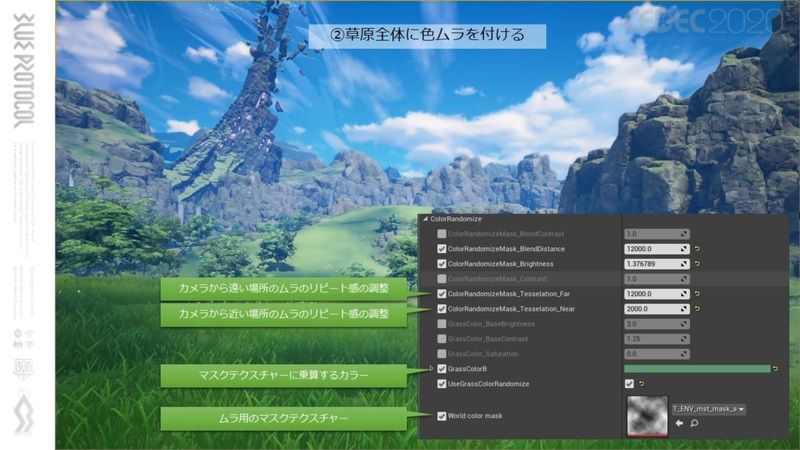
Task: Enable ColorRandomizeMask_Contrast override checkbox
Action: pyautogui.click(x=442, y=279)
